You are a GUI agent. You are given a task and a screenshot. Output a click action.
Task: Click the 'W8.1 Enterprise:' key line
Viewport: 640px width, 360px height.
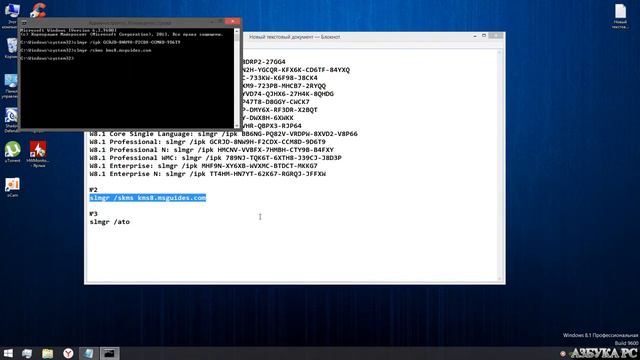click(x=204, y=166)
